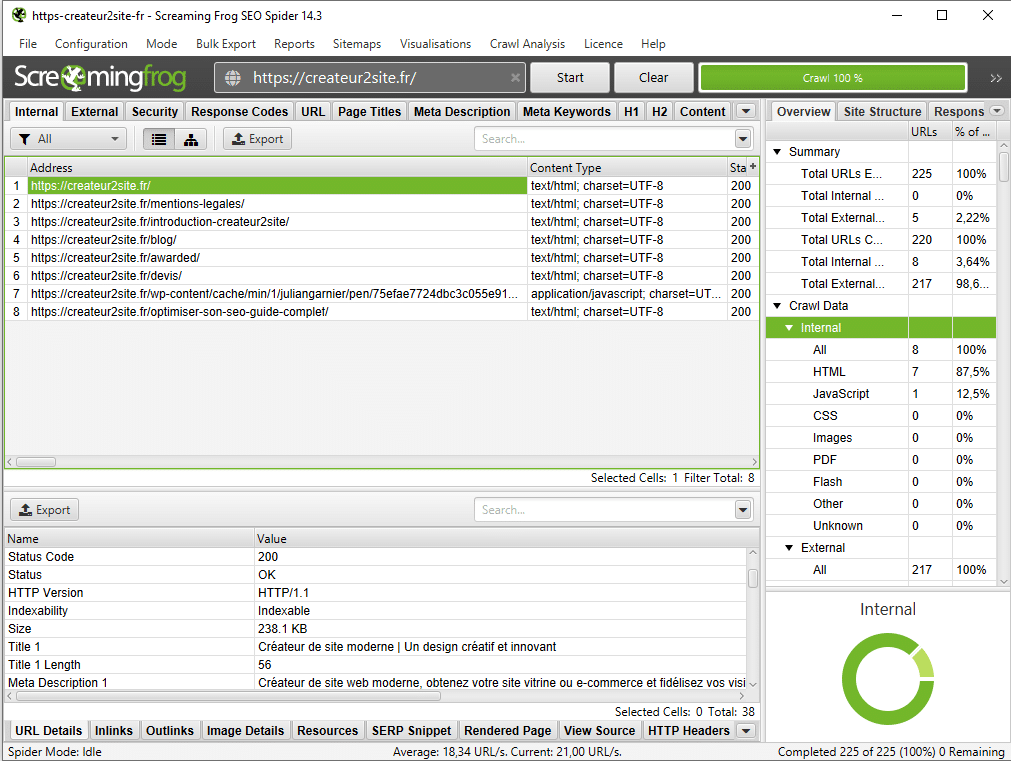The width and height of the screenshot is (1011, 761).
Task: Open the filter All dropdown
Action: [x=68, y=139]
